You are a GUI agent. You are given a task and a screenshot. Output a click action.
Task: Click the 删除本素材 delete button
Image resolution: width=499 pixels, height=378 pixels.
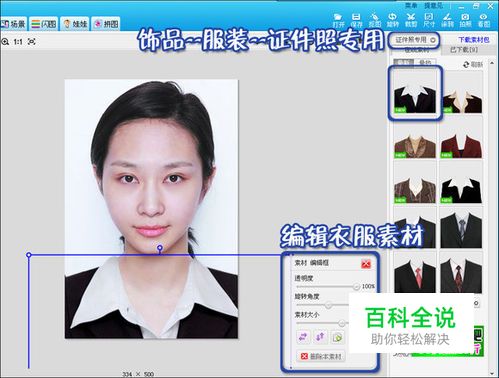pos(321,356)
